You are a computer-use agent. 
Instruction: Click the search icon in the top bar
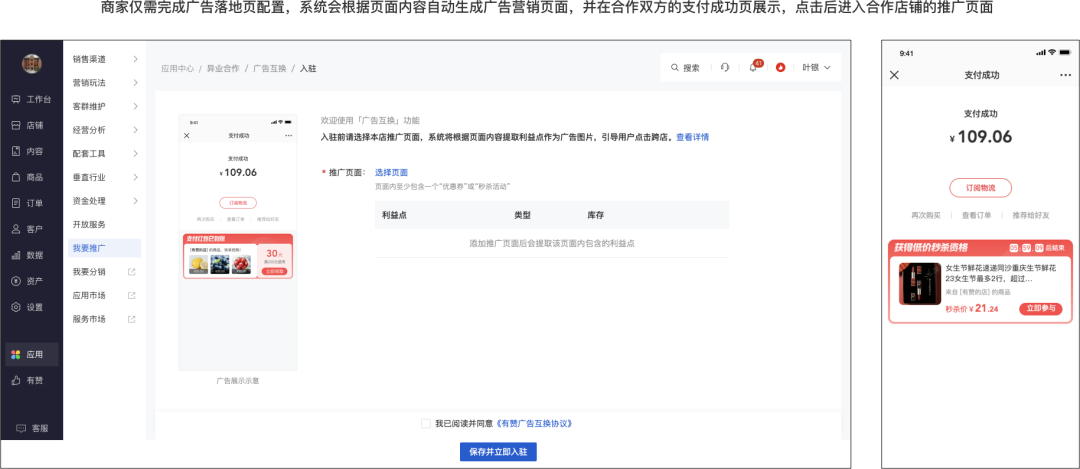675,67
